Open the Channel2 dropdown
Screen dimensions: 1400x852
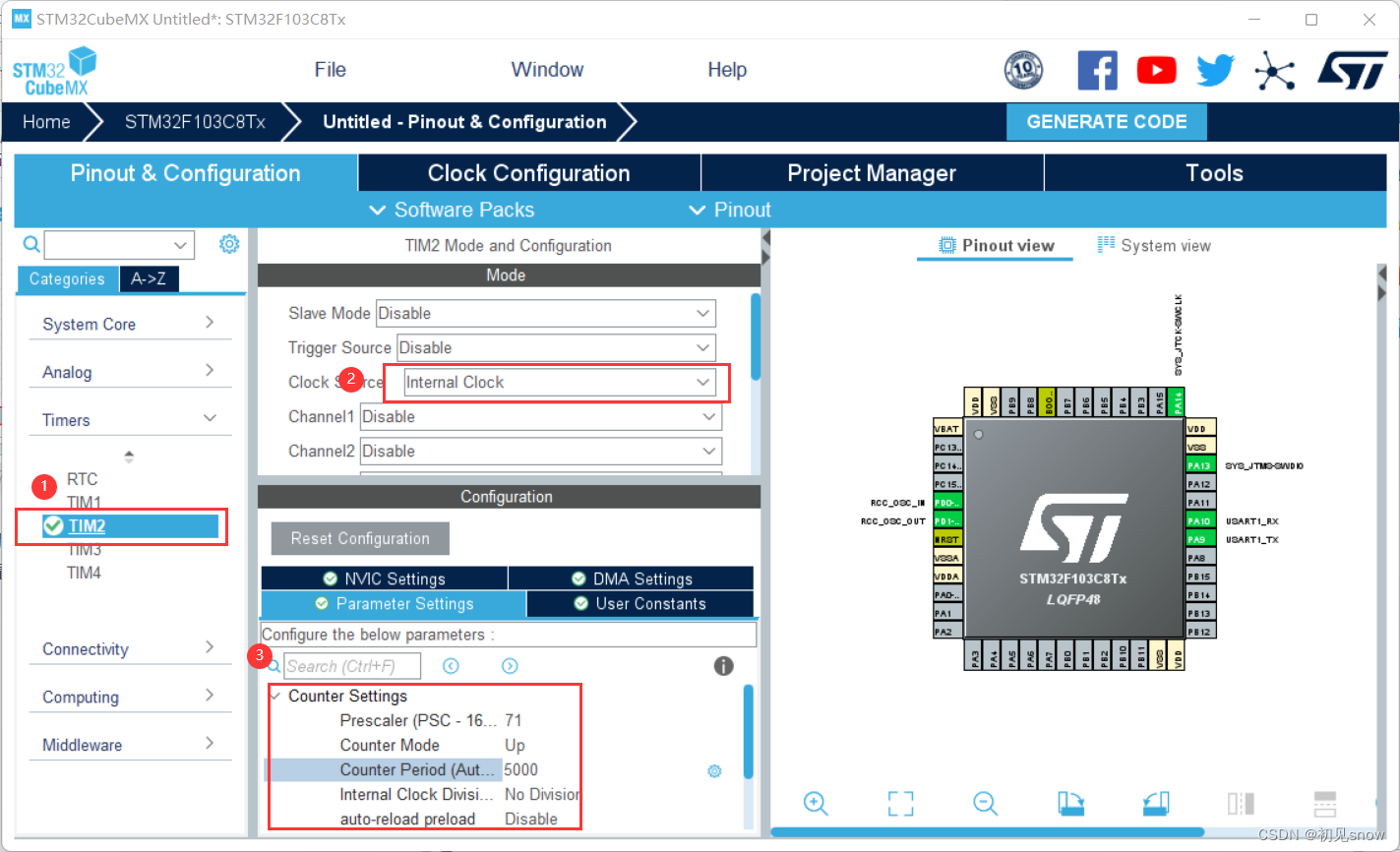(540, 452)
